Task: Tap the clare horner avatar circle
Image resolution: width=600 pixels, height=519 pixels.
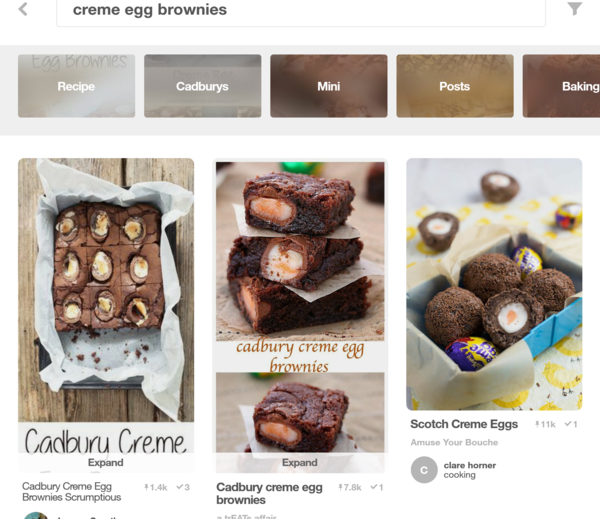Action: pyautogui.click(x=424, y=470)
